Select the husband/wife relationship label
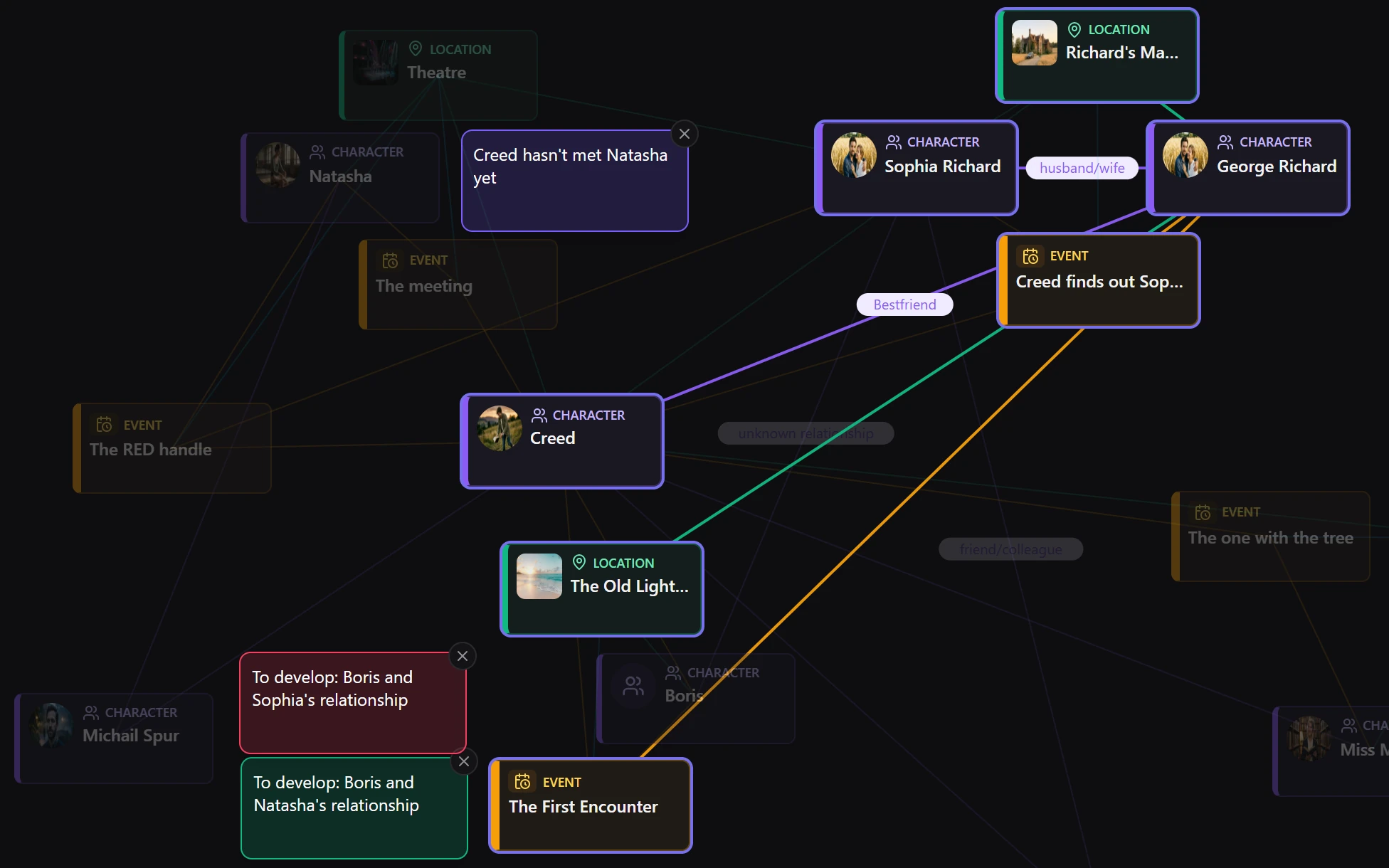The width and height of the screenshot is (1389, 868). pyautogui.click(x=1082, y=168)
